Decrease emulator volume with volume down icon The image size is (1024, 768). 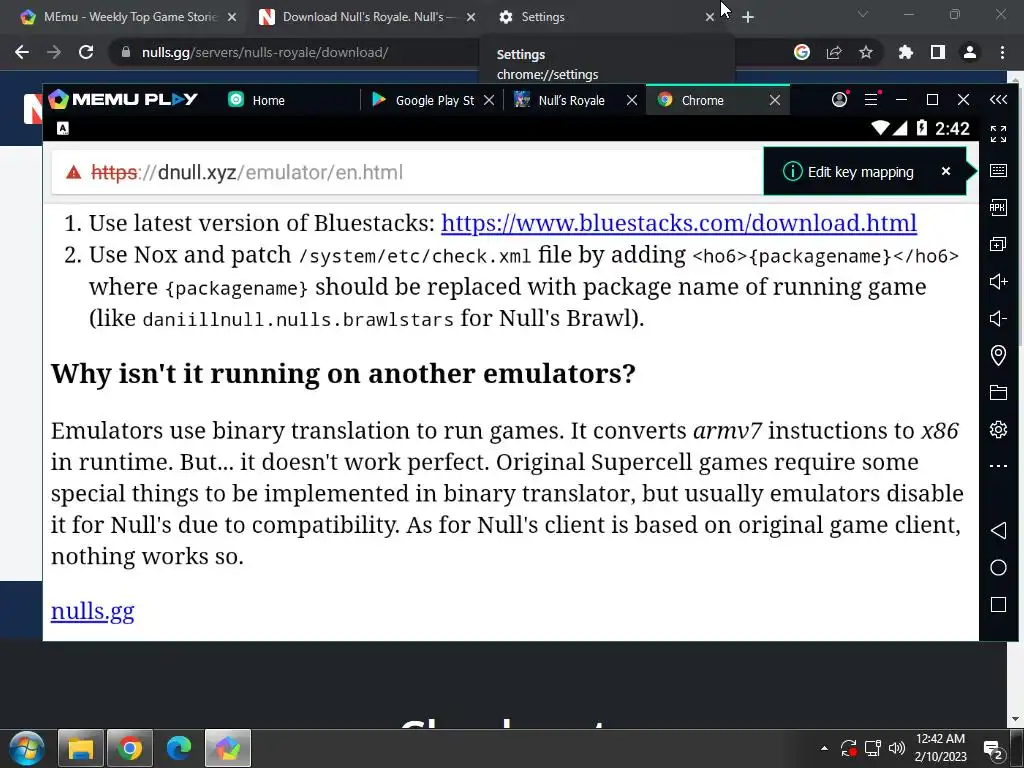(998, 319)
